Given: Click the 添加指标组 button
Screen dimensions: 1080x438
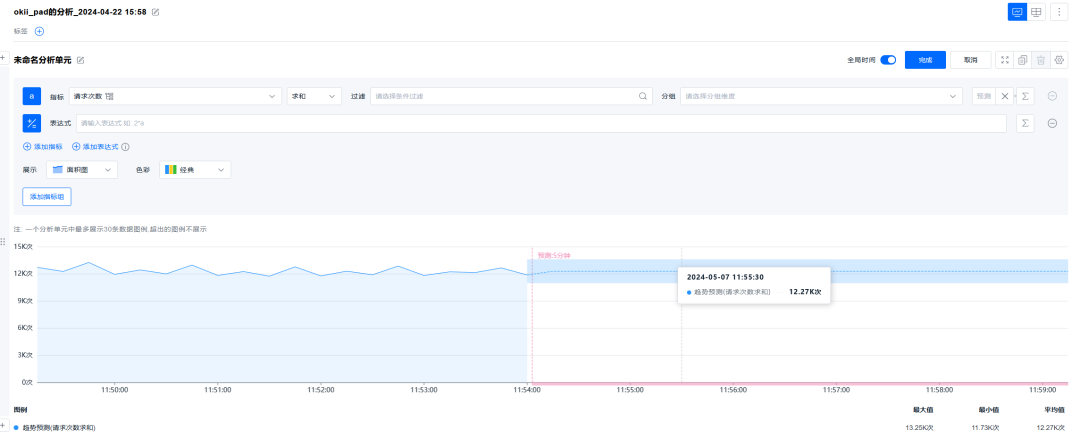Looking at the screenshot, I should coord(47,197).
